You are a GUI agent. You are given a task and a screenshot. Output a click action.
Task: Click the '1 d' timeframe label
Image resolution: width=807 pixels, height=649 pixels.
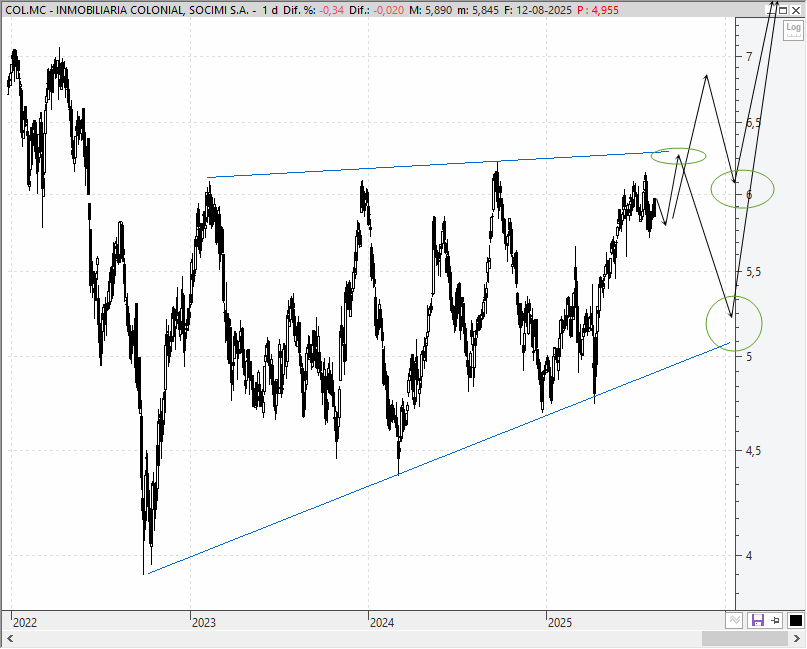pyautogui.click(x=270, y=10)
